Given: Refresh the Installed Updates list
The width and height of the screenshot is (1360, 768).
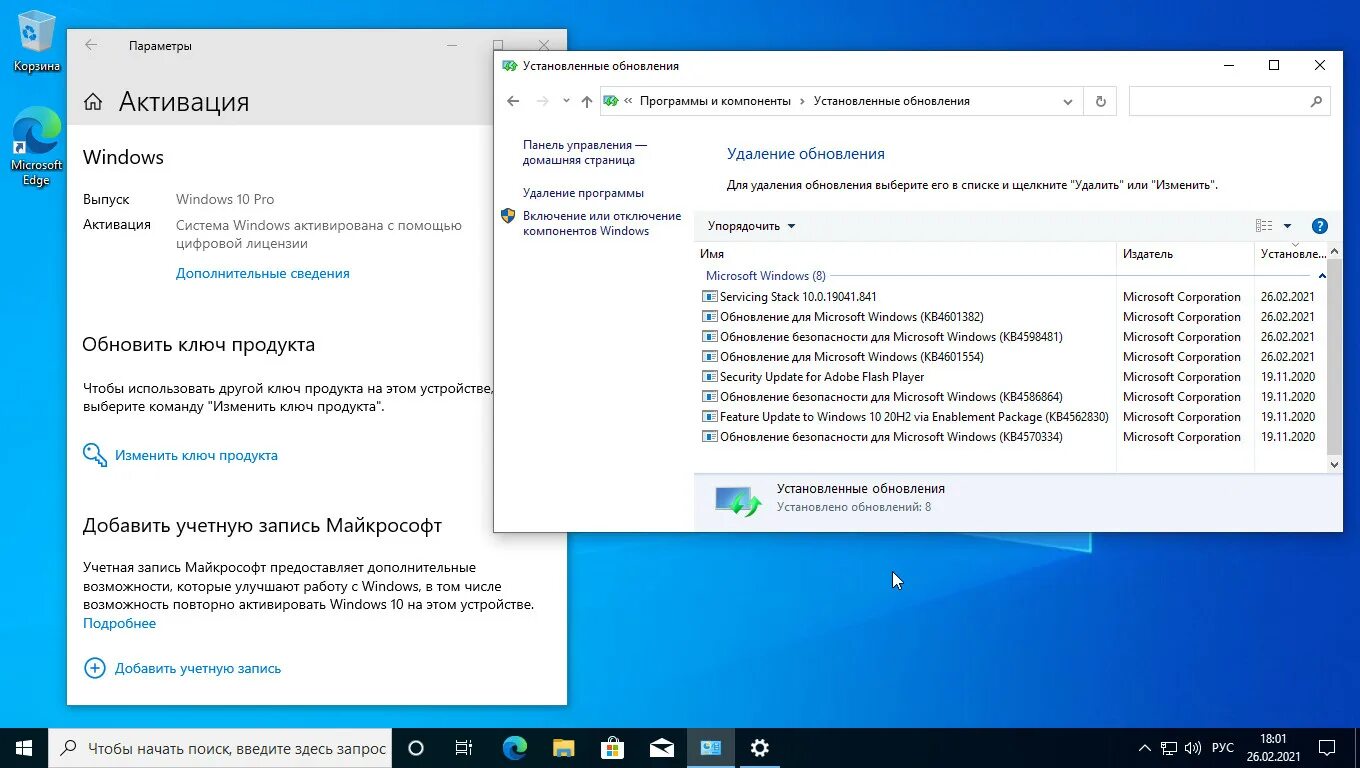Looking at the screenshot, I should [x=1101, y=101].
